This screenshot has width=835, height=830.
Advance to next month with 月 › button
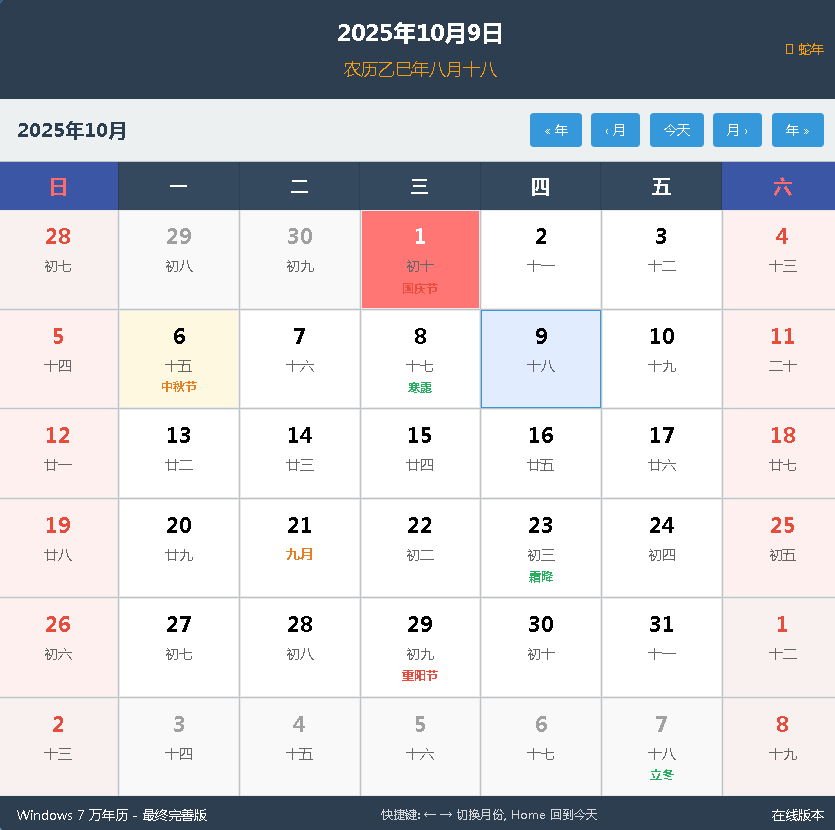[x=737, y=130]
